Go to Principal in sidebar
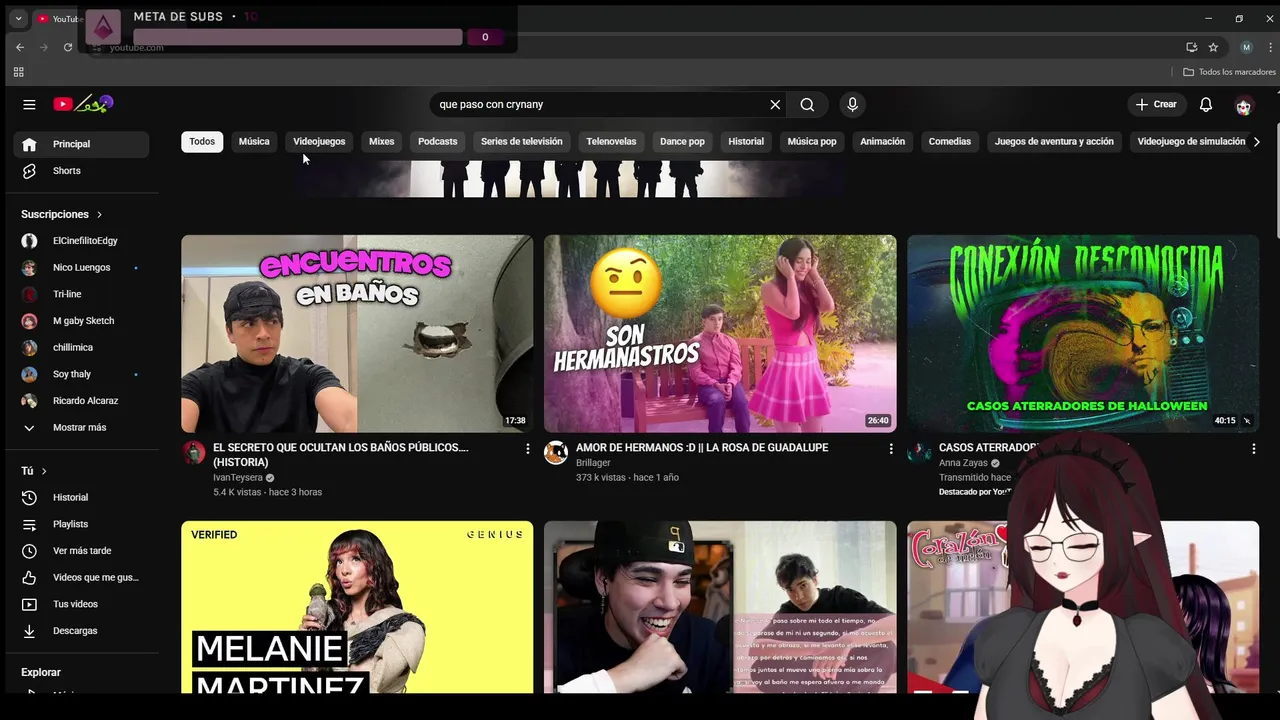Viewport: 1280px width, 720px height. coord(81,144)
